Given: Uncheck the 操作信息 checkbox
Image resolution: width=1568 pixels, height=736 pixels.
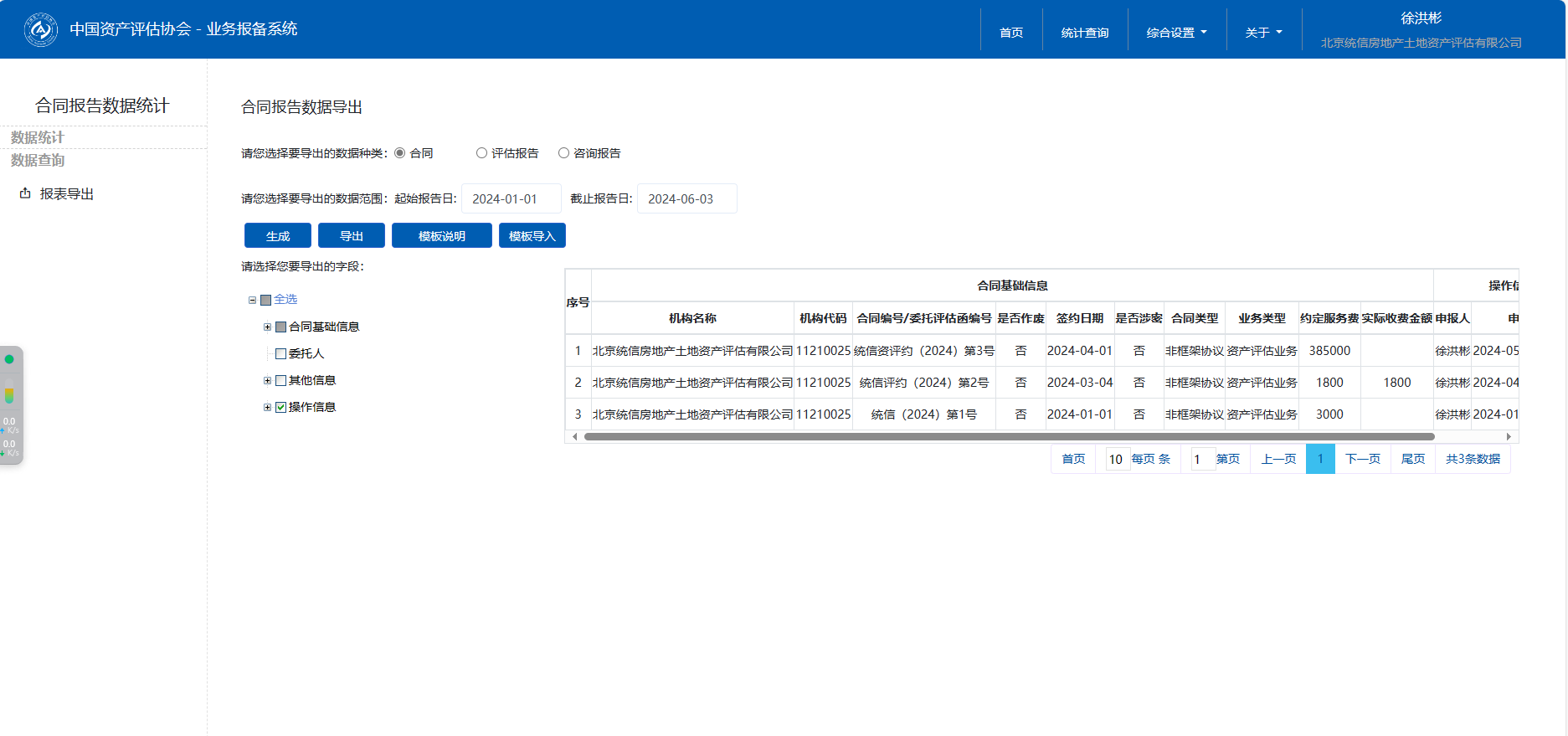Looking at the screenshot, I should pyautogui.click(x=281, y=408).
